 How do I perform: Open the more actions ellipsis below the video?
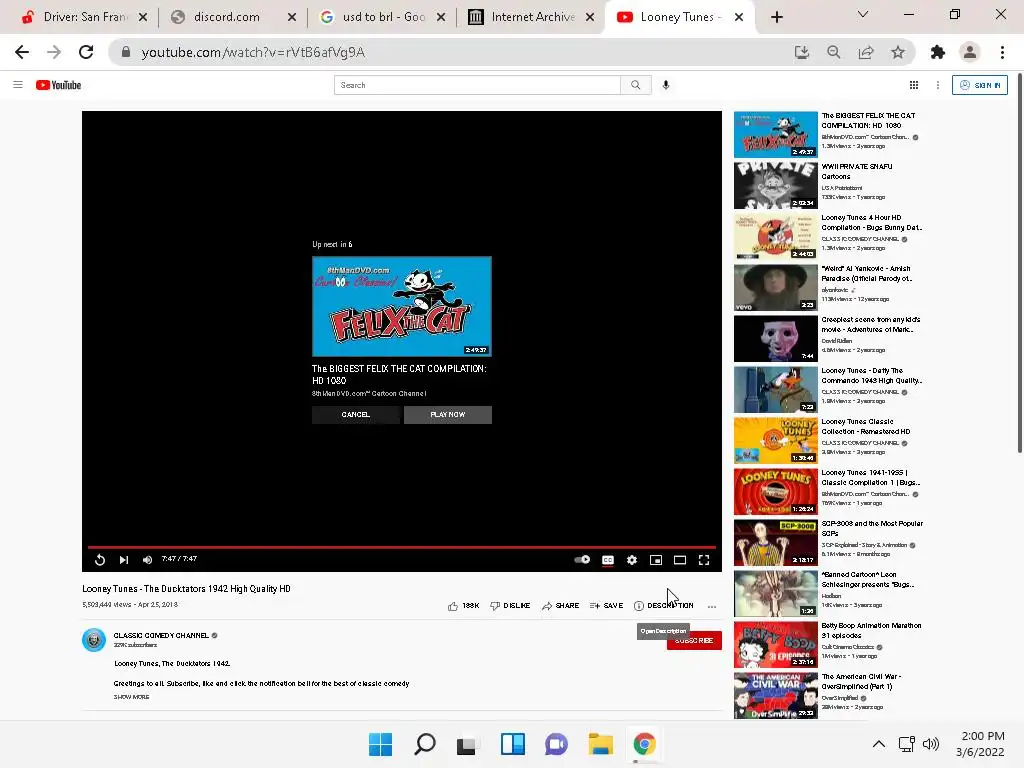(x=712, y=606)
